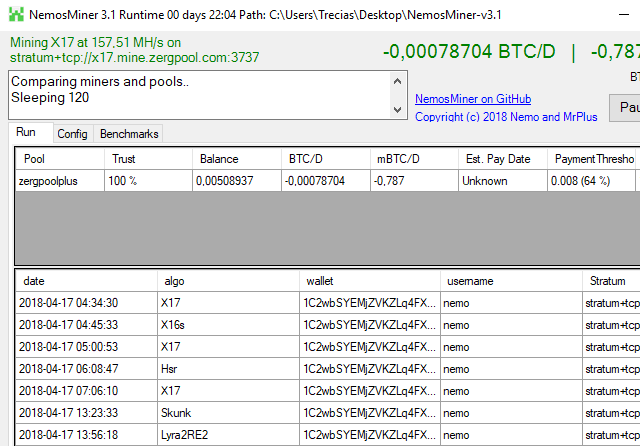Sort by the Est. Pay Date column header
640x446 pixels.
[503, 159]
